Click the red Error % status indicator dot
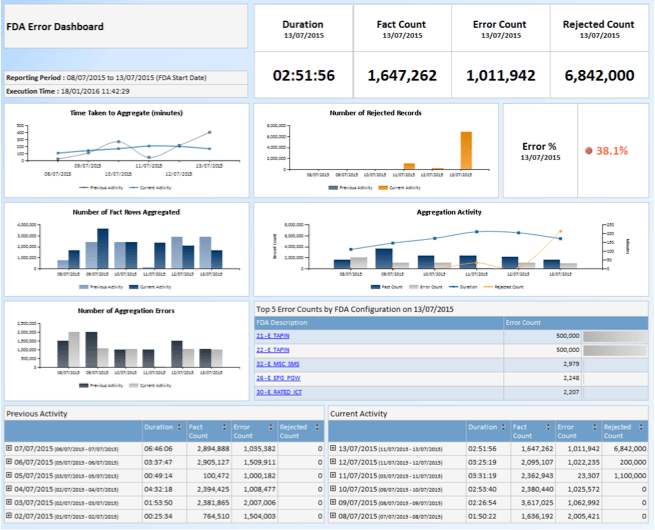655x530 pixels. (x=589, y=151)
